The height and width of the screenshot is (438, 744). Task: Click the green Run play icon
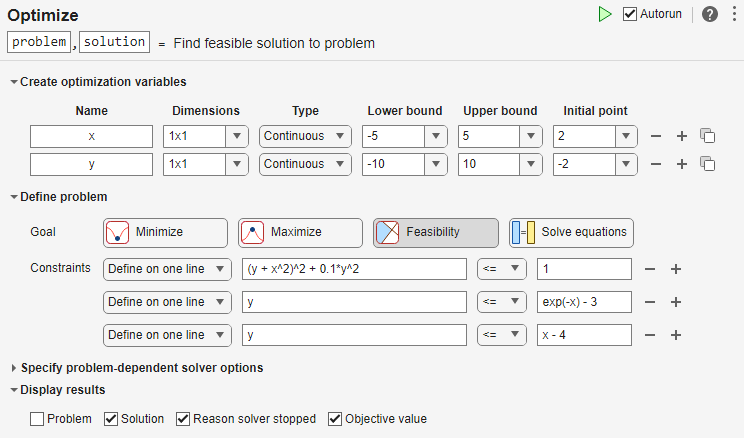coord(604,14)
